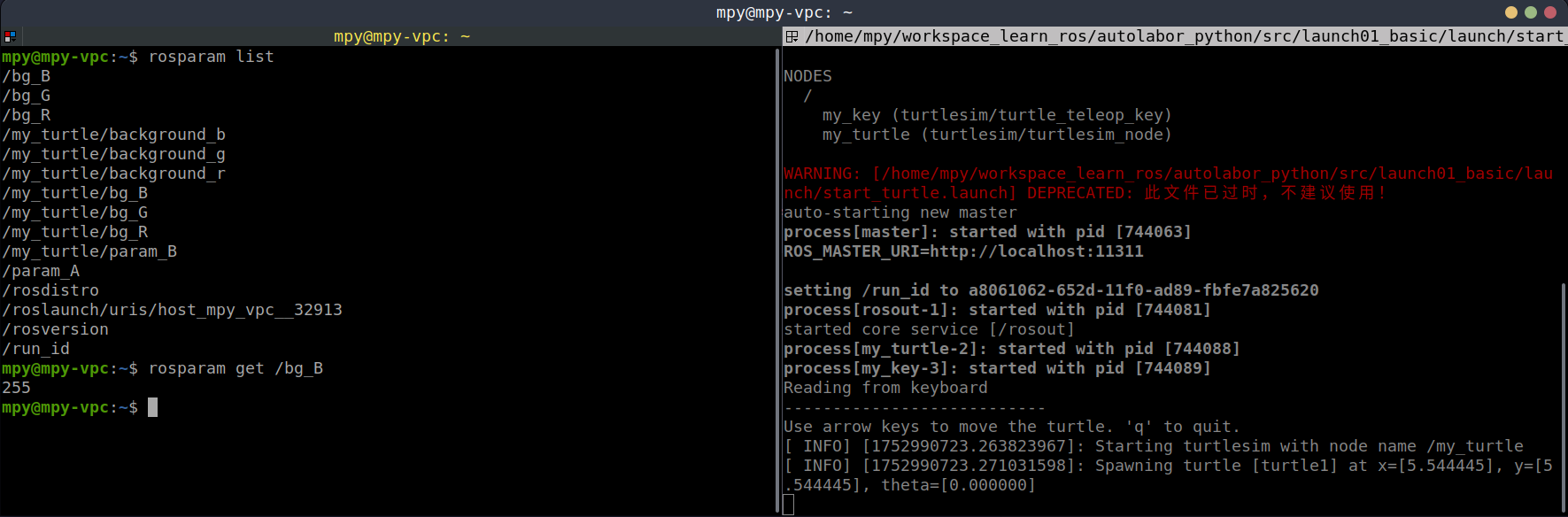Focus the right terminal at its hollow cursor
This screenshot has height=517, width=1568.
tap(789, 505)
